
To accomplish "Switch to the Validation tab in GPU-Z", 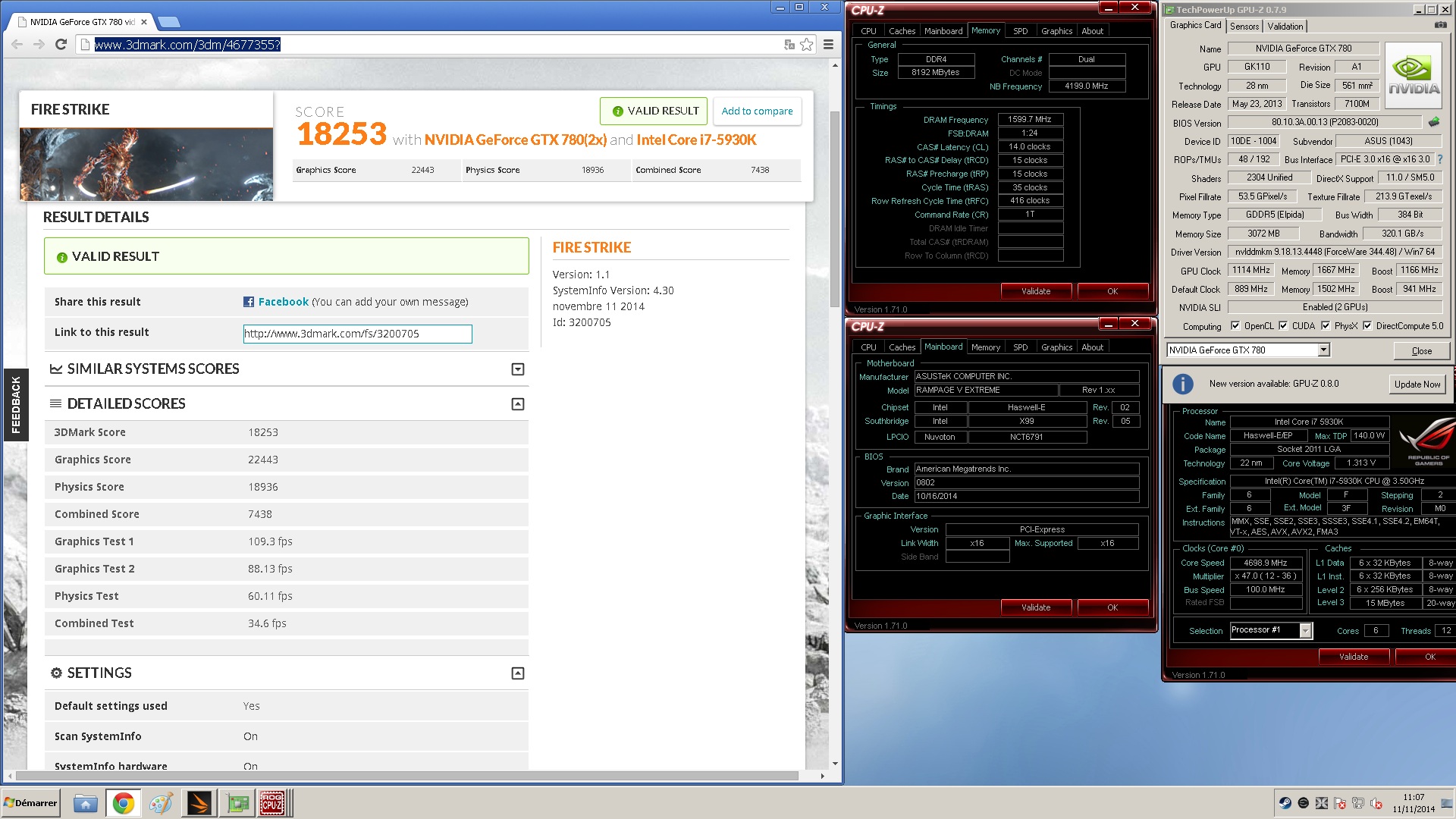I will [1285, 27].
